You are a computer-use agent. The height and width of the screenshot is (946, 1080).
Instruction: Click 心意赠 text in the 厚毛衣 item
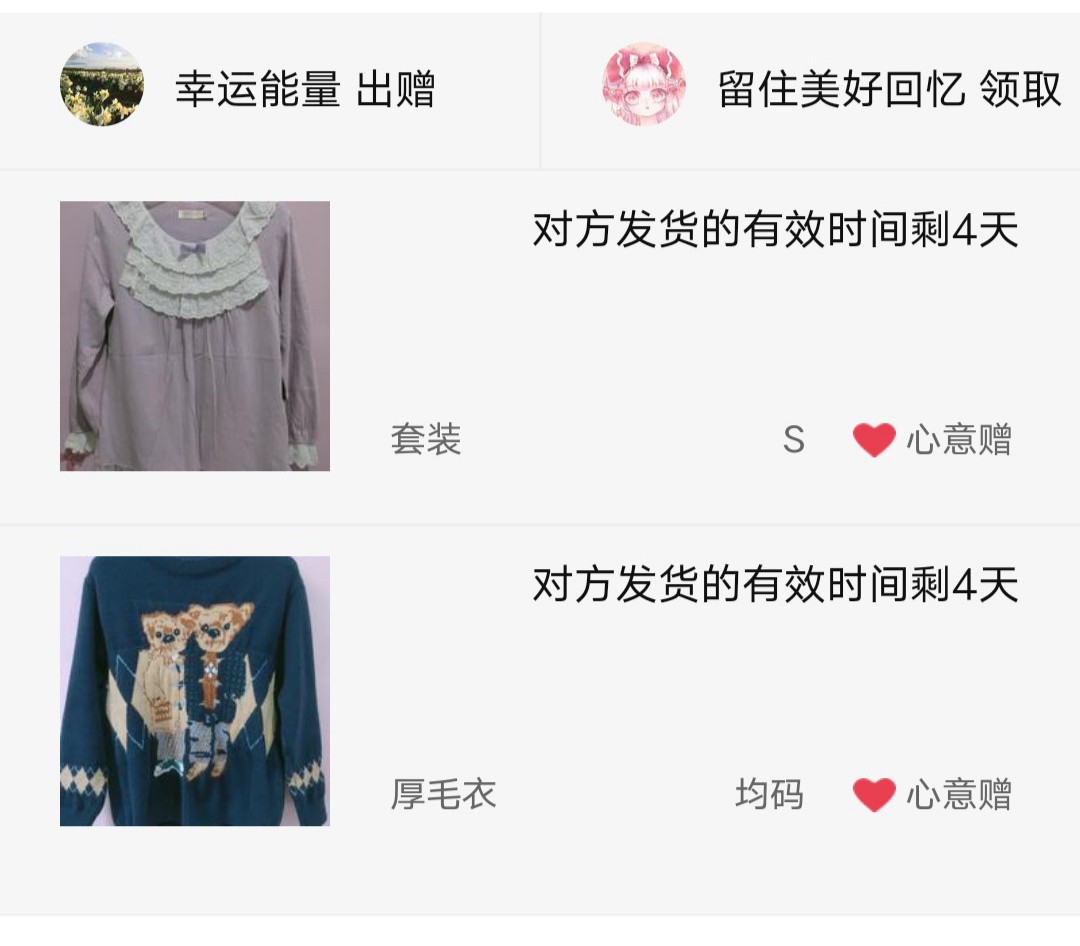(x=959, y=794)
